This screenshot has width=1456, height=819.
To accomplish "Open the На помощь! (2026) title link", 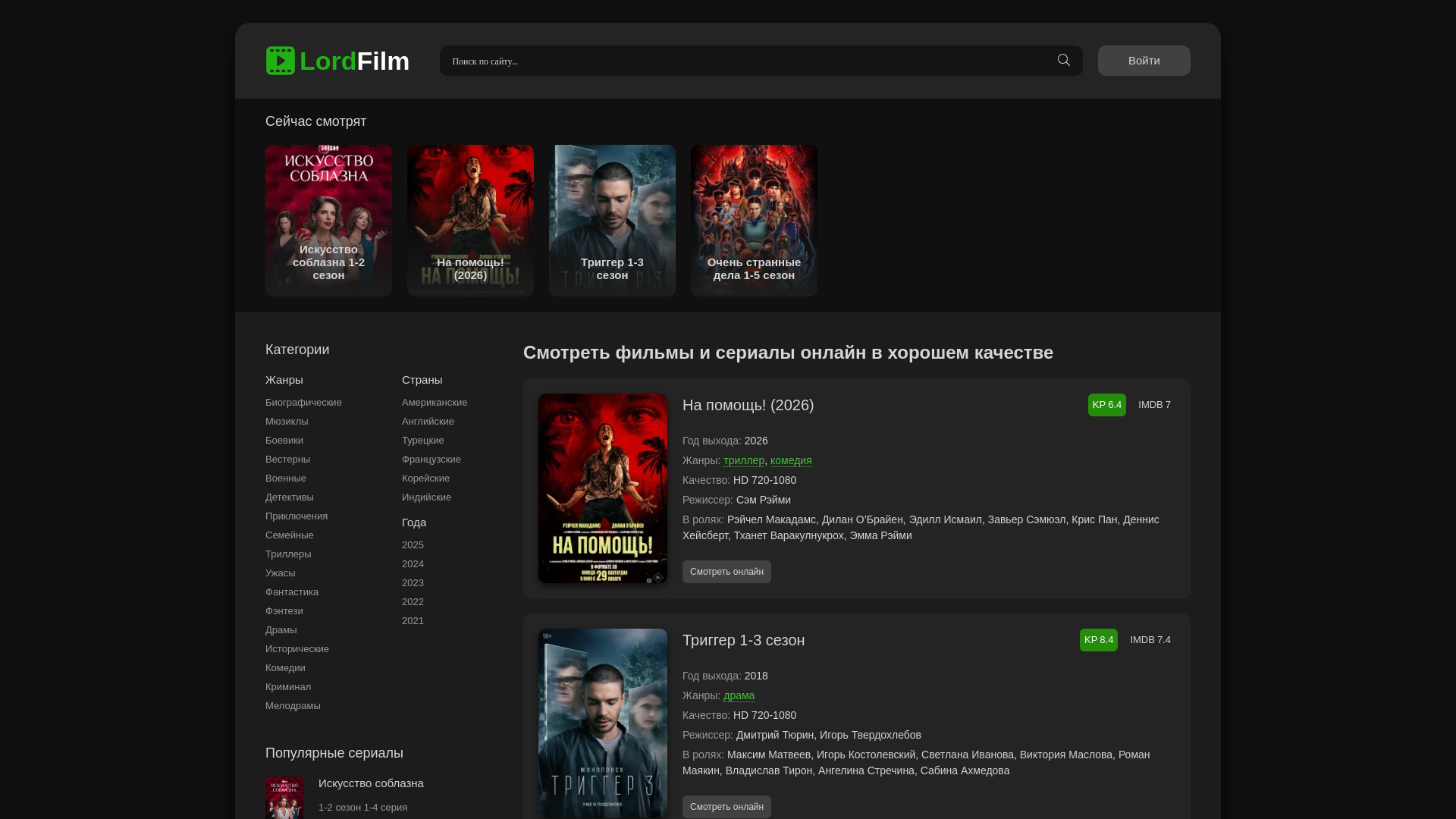I will tap(748, 405).
